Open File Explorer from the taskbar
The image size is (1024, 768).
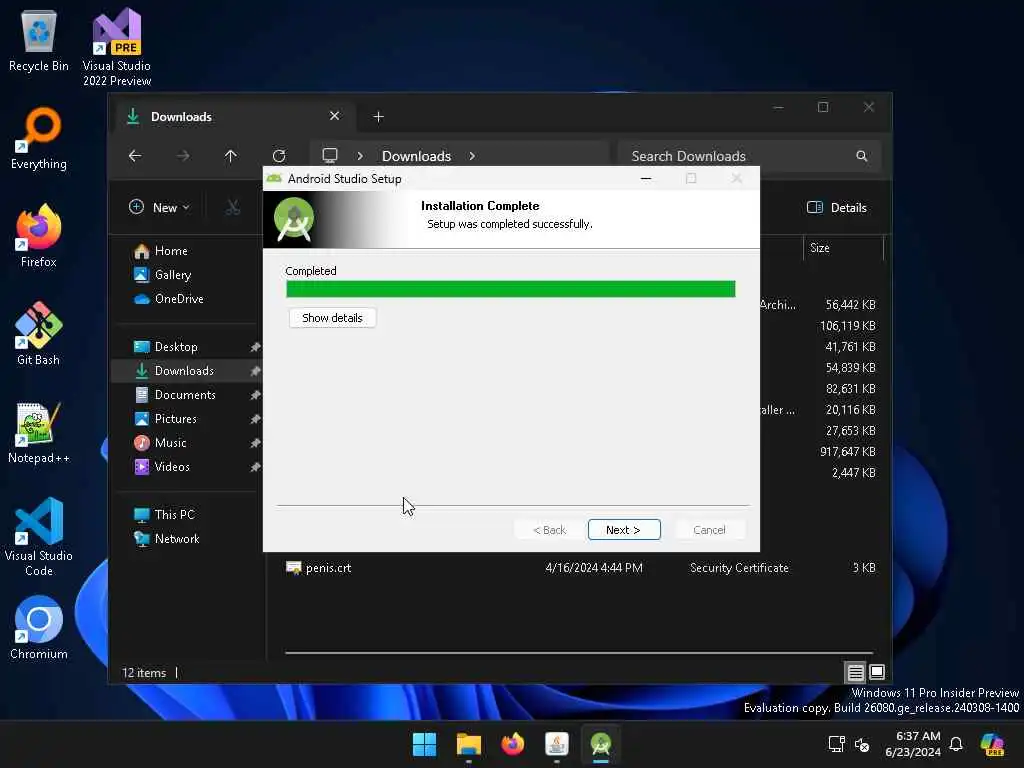[x=468, y=744]
